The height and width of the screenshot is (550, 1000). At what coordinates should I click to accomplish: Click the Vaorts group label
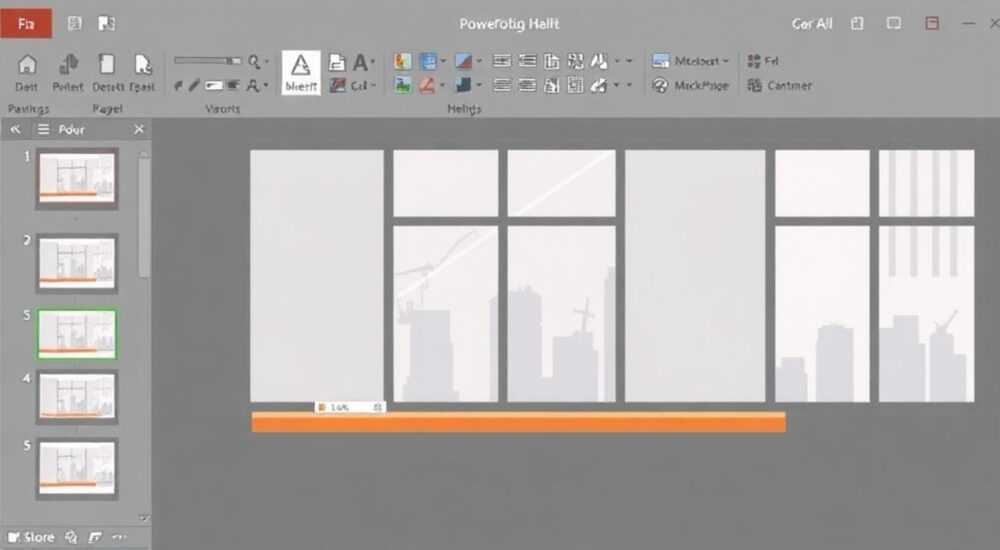click(223, 109)
